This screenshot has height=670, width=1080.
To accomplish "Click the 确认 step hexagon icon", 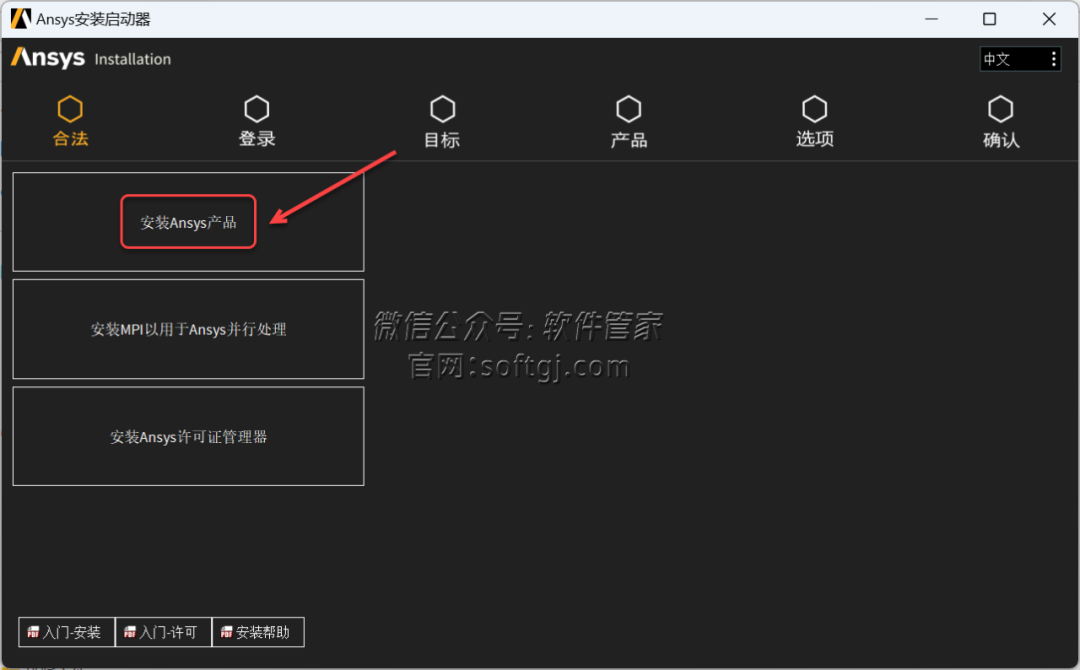I will (1000, 109).
